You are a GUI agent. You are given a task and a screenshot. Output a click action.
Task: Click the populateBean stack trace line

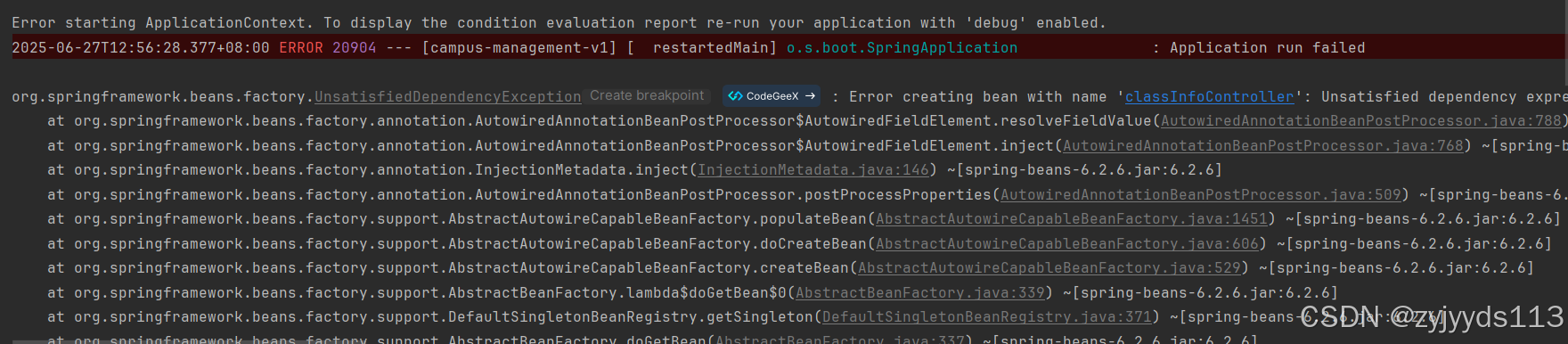coord(804,219)
